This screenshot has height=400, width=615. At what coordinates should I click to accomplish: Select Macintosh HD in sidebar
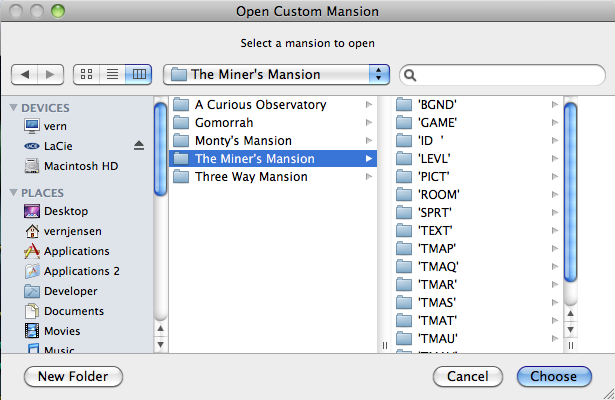click(81, 166)
